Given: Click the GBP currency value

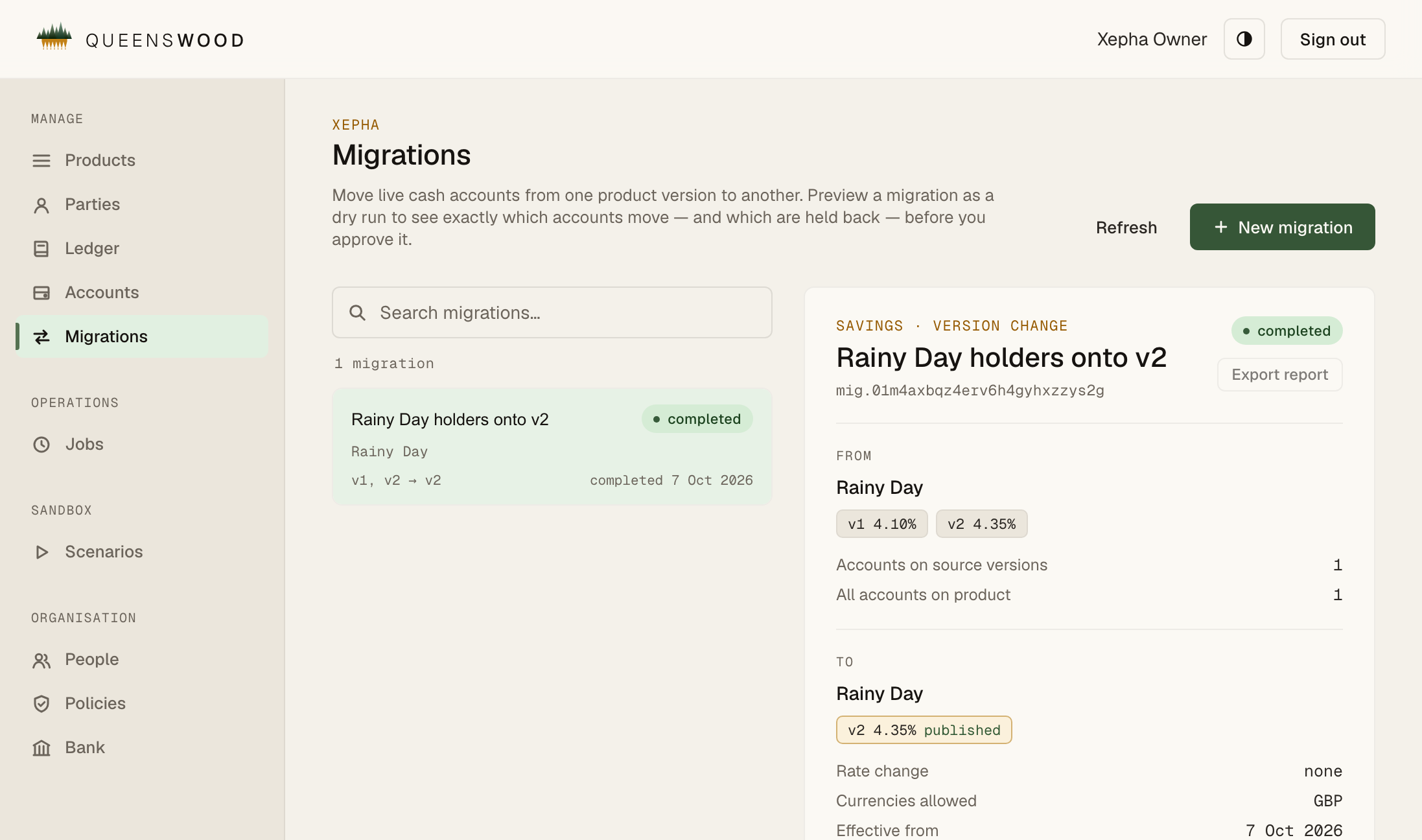Looking at the screenshot, I should pyautogui.click(x=1327, y=801).
